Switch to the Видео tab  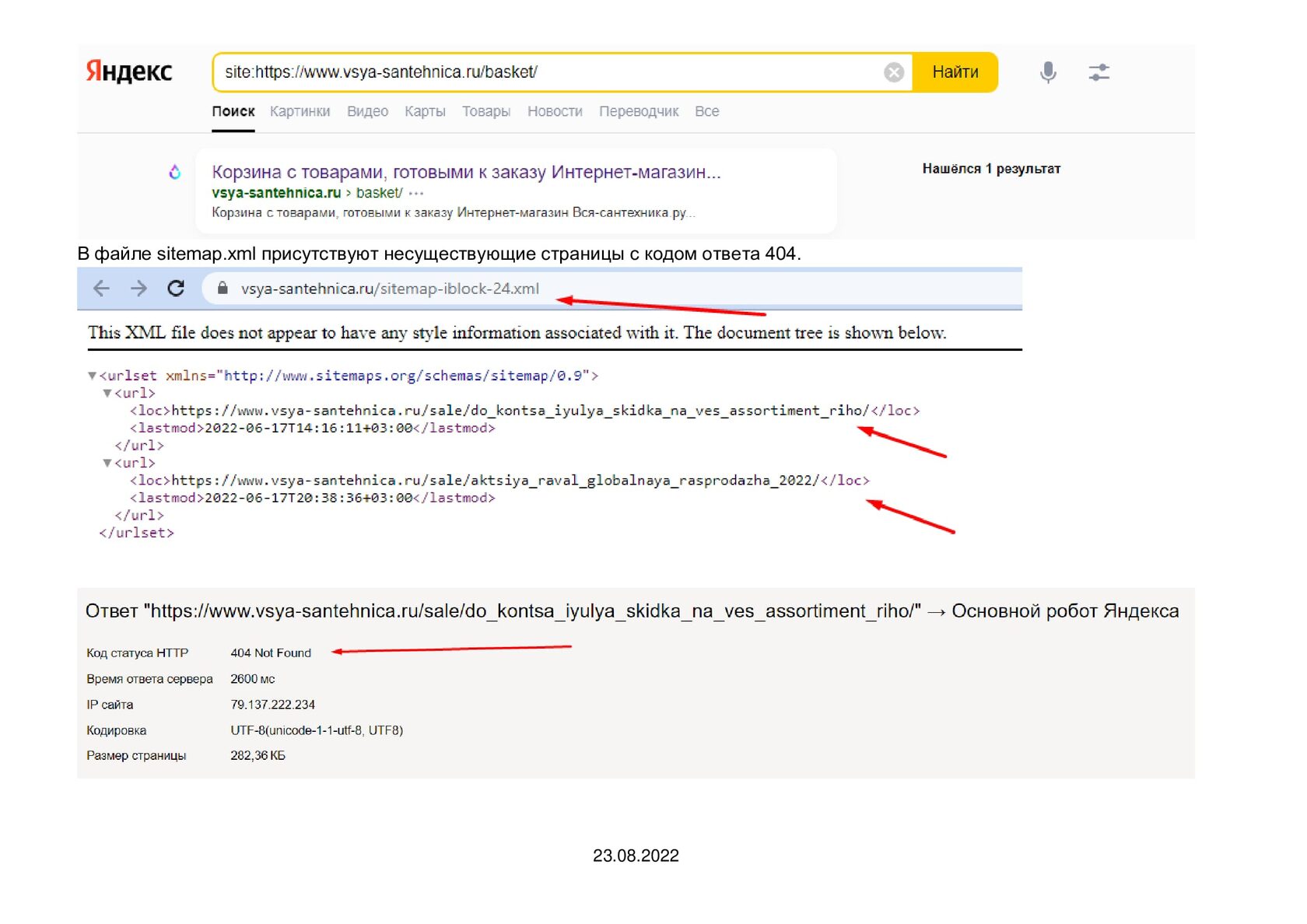[x=367, y=111]
